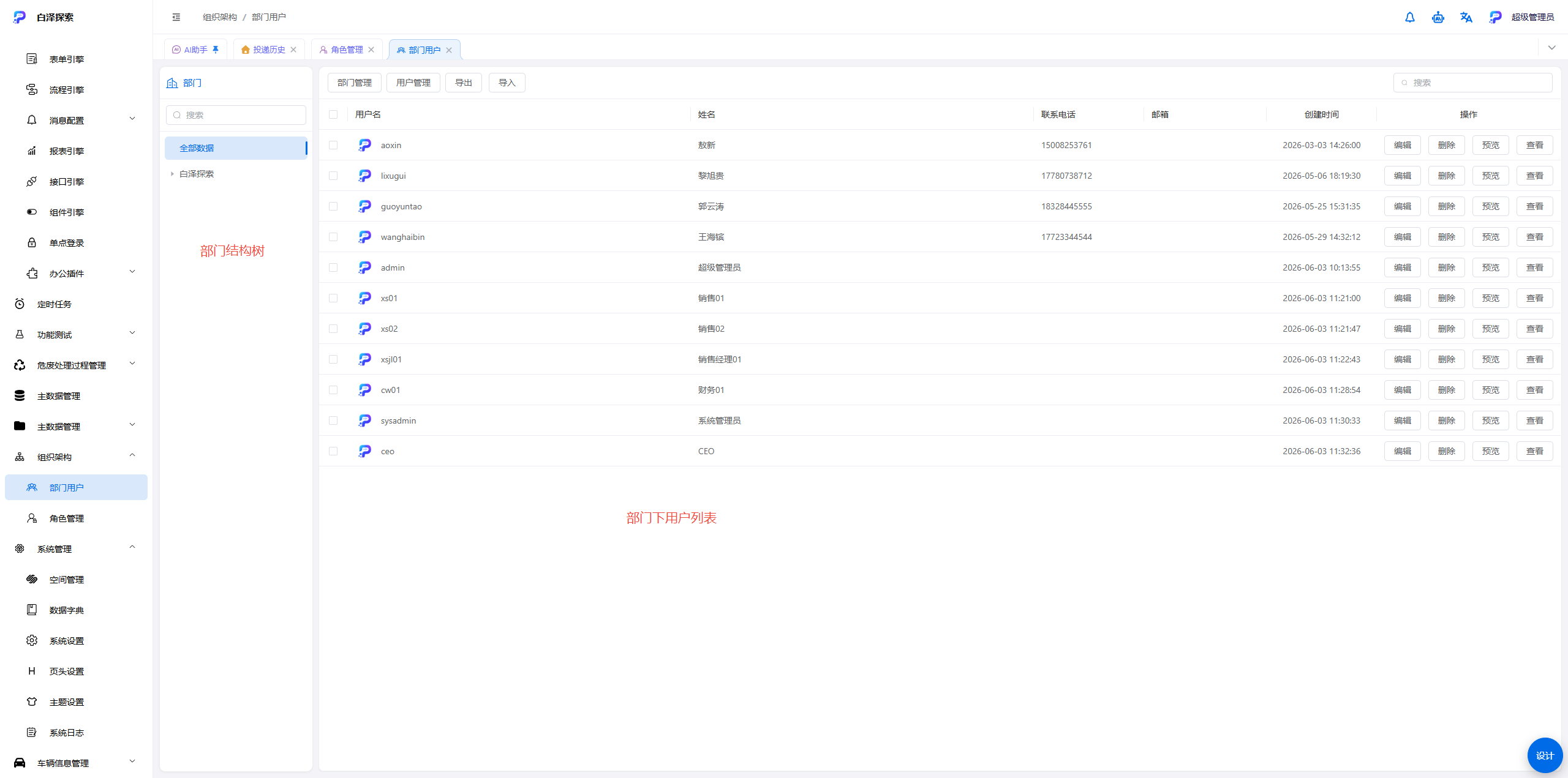The height and width of the screenshot is (778, 1568).
Task: Check the row checkbox for xs01
Action: pos(333,298)
